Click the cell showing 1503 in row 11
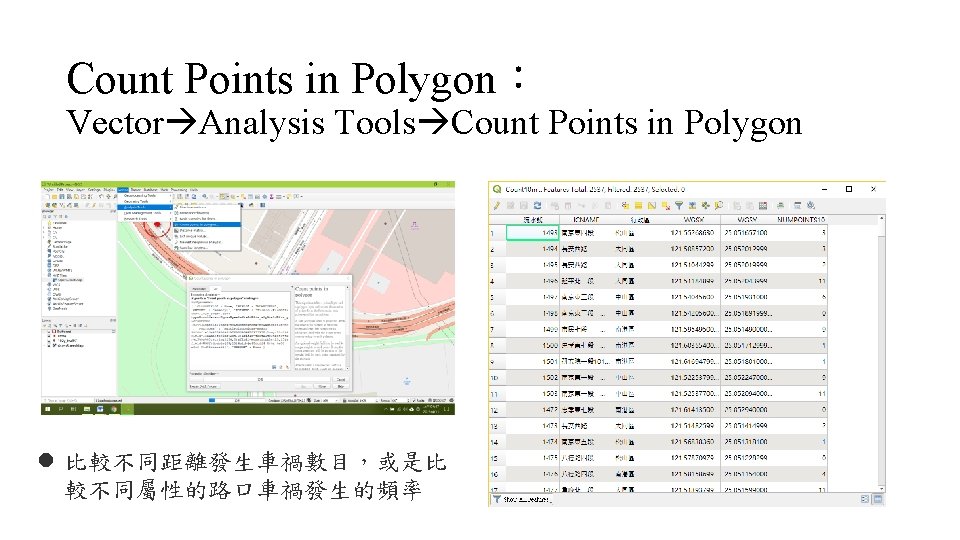Viewport: 960px width, 540px height. point(533,394)
